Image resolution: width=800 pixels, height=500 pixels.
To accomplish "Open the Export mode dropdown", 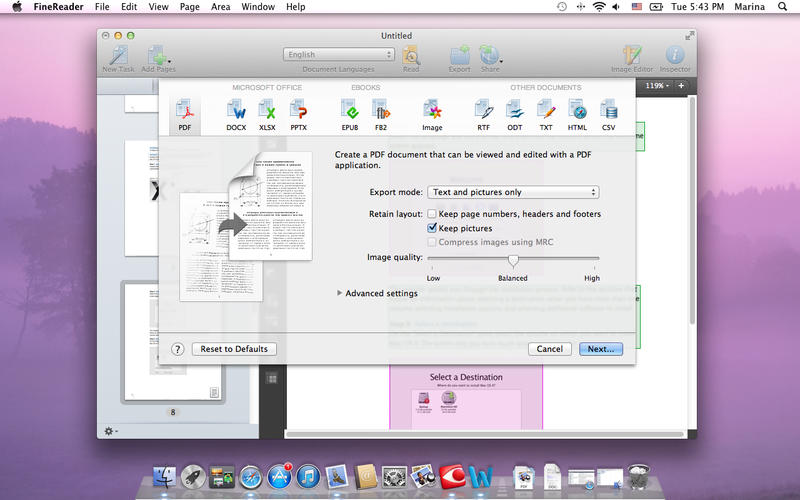I will point(513,192).
